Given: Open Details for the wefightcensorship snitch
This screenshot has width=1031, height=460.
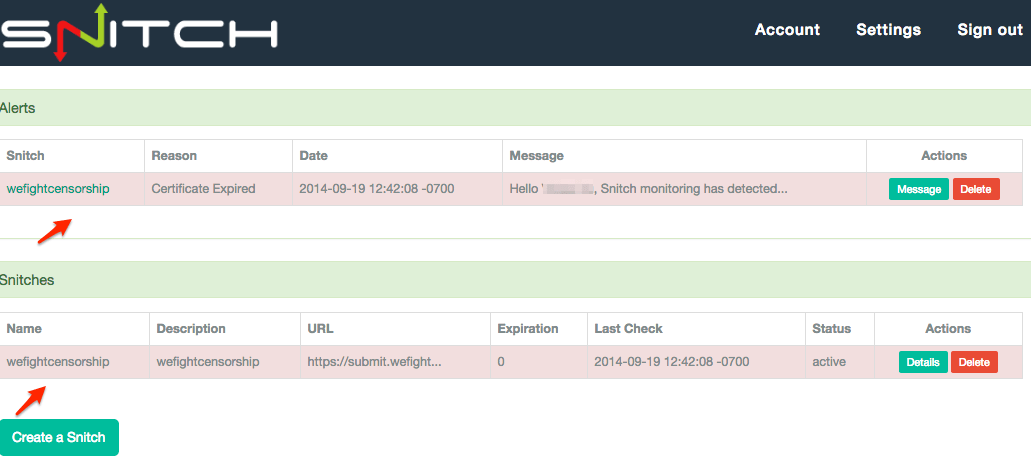Looking at the screenshot, I should [x=923, y=362].
